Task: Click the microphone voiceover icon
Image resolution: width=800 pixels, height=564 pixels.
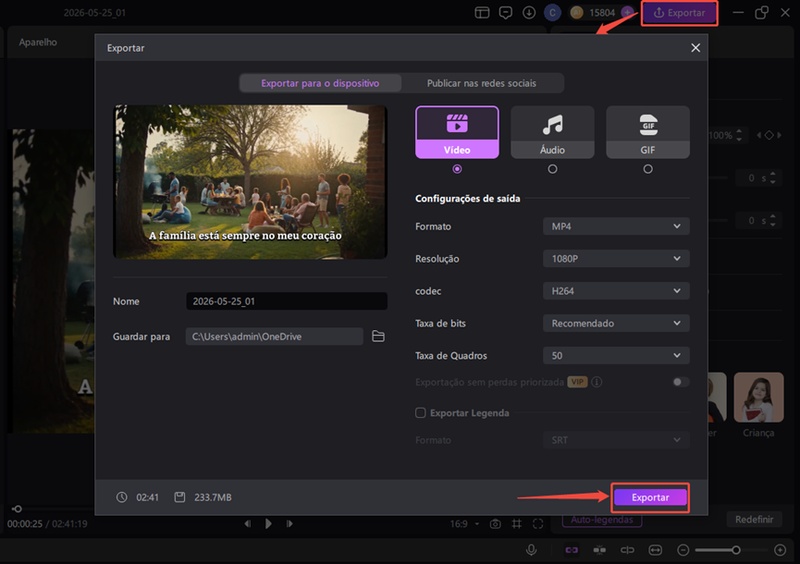Action: click(x=531, y=550)
